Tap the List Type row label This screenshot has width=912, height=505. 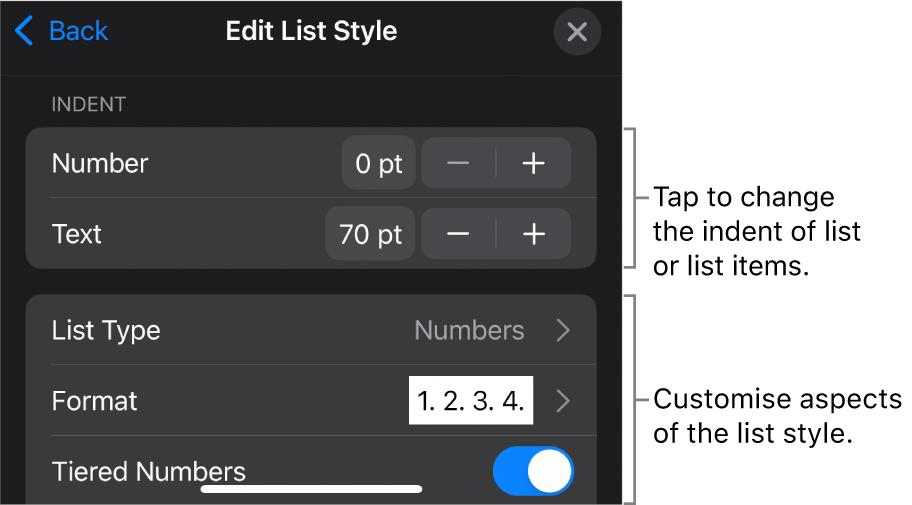pos(106,330)
